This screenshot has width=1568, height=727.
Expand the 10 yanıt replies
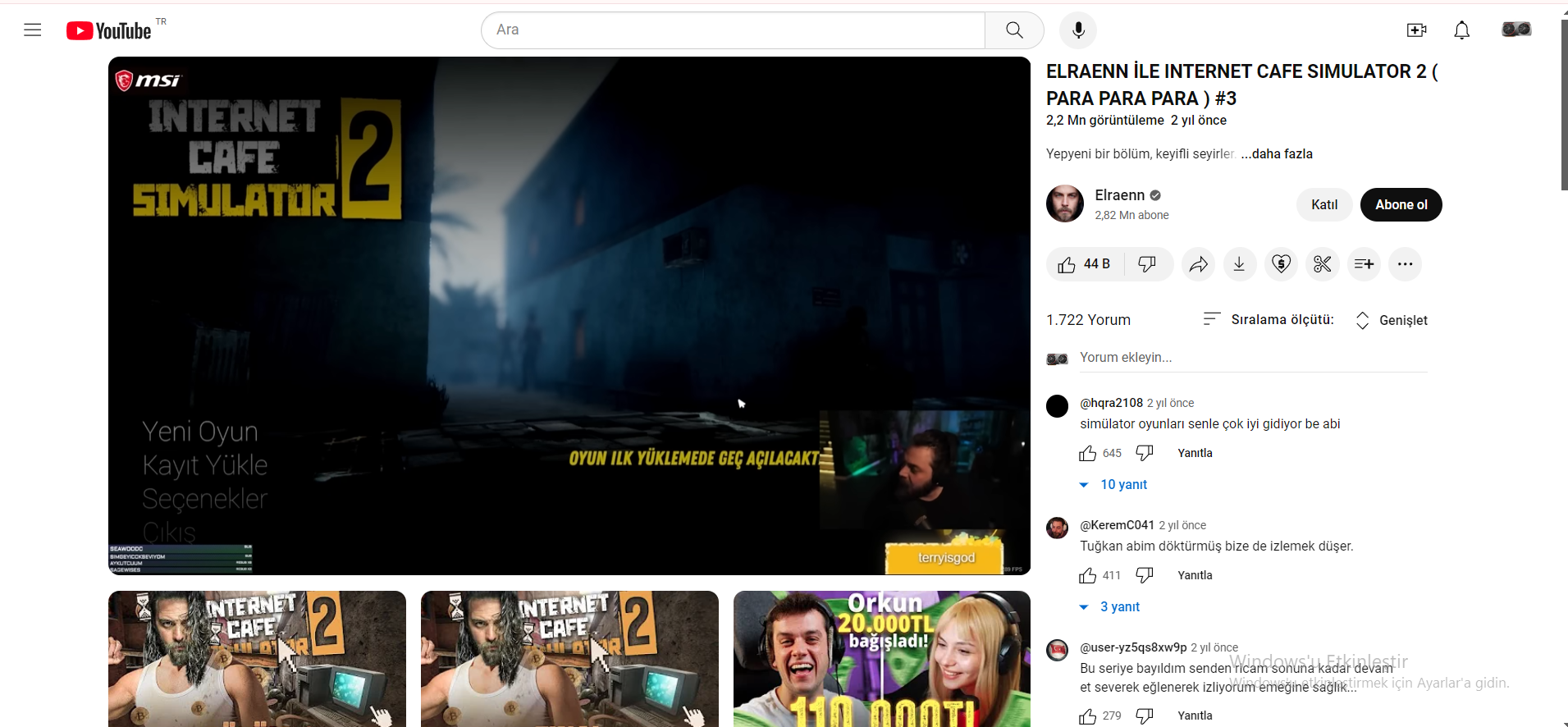click(1114, 485)
